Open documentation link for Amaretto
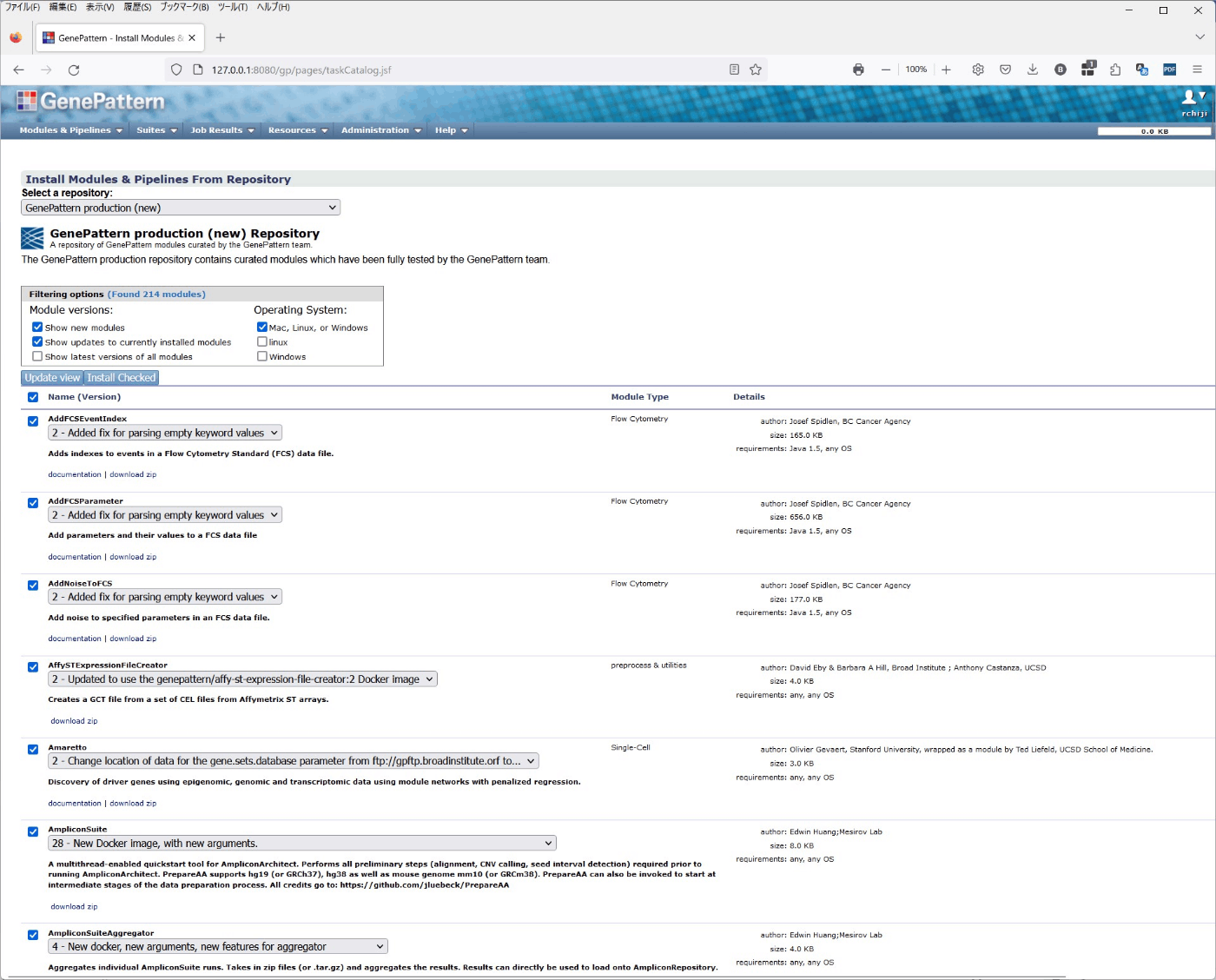The height and width of the screenshot is (980, 1216). click(x=75, y=804)
